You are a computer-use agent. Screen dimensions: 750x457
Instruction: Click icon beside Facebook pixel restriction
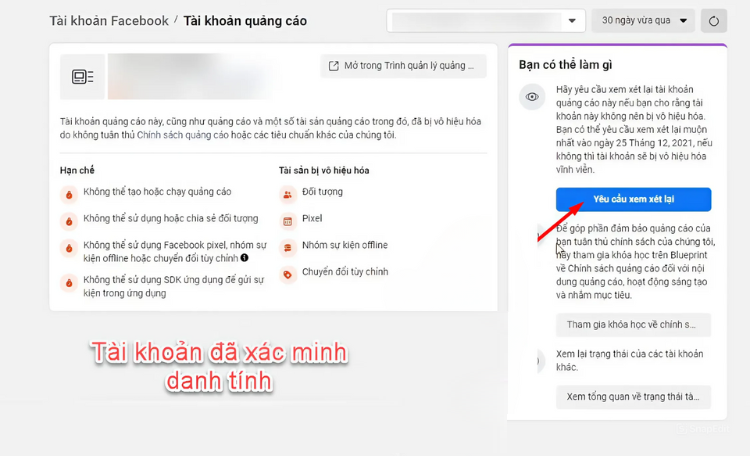click(x=69, y=248)
